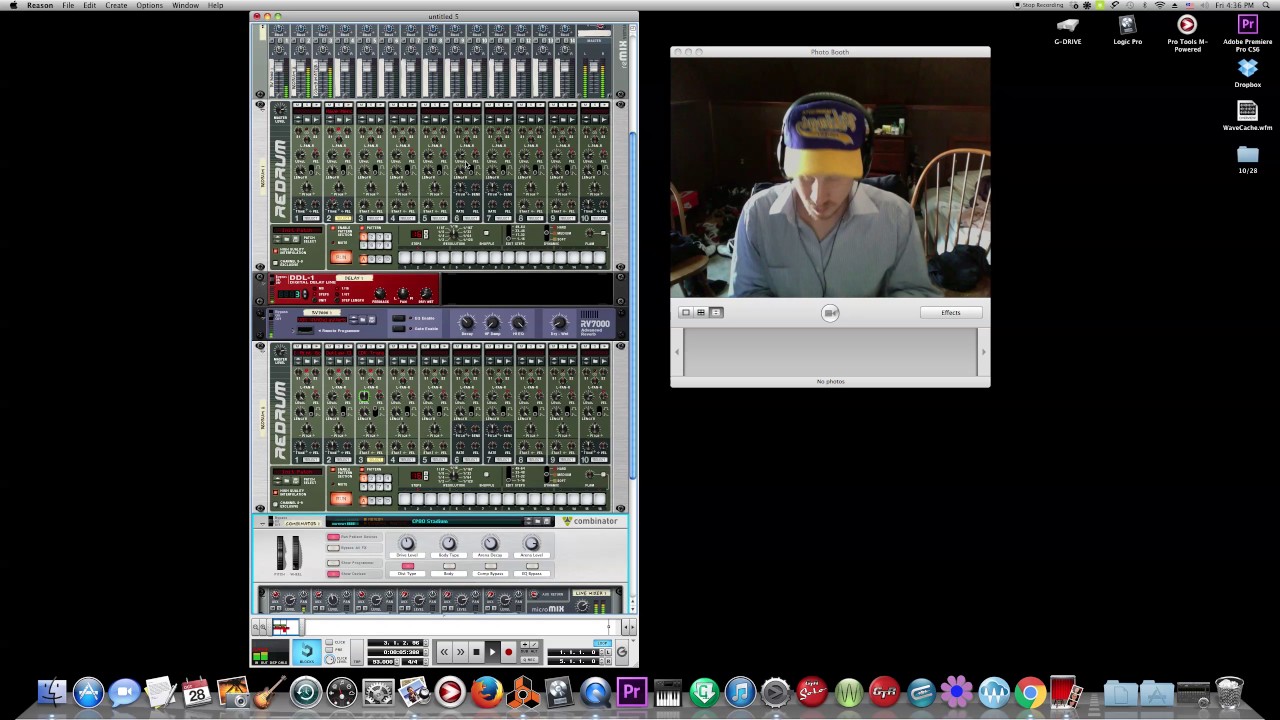Viewport: 1280px width, 720px height.
Task: Open Premiere Pro from the dock
Action: click(631, 692)
